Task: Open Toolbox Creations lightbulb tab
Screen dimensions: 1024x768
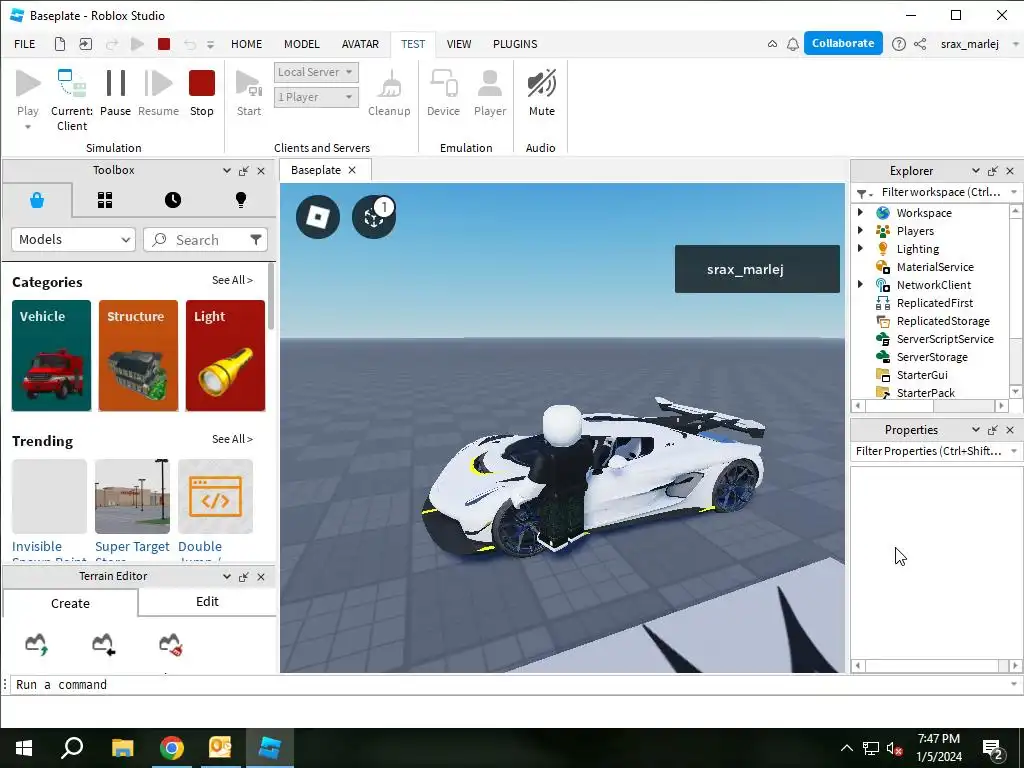Action: (x=241, y=200)
